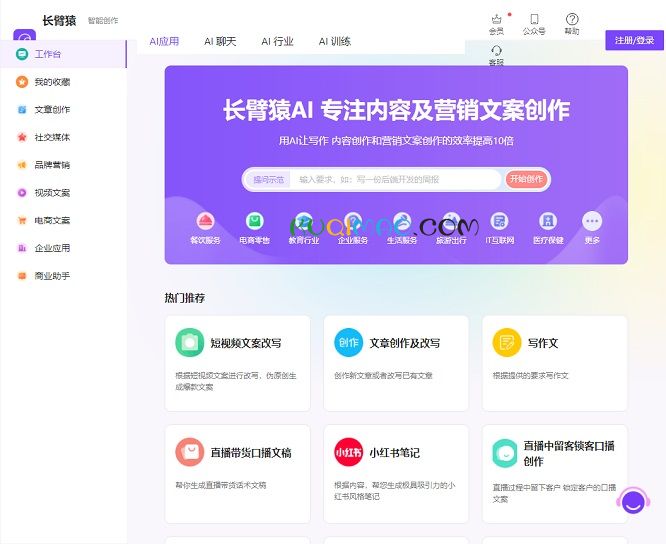Open the 直播带货口播文稿 card title
Viewport: 666px width, 544px height.
coord(251,453)
